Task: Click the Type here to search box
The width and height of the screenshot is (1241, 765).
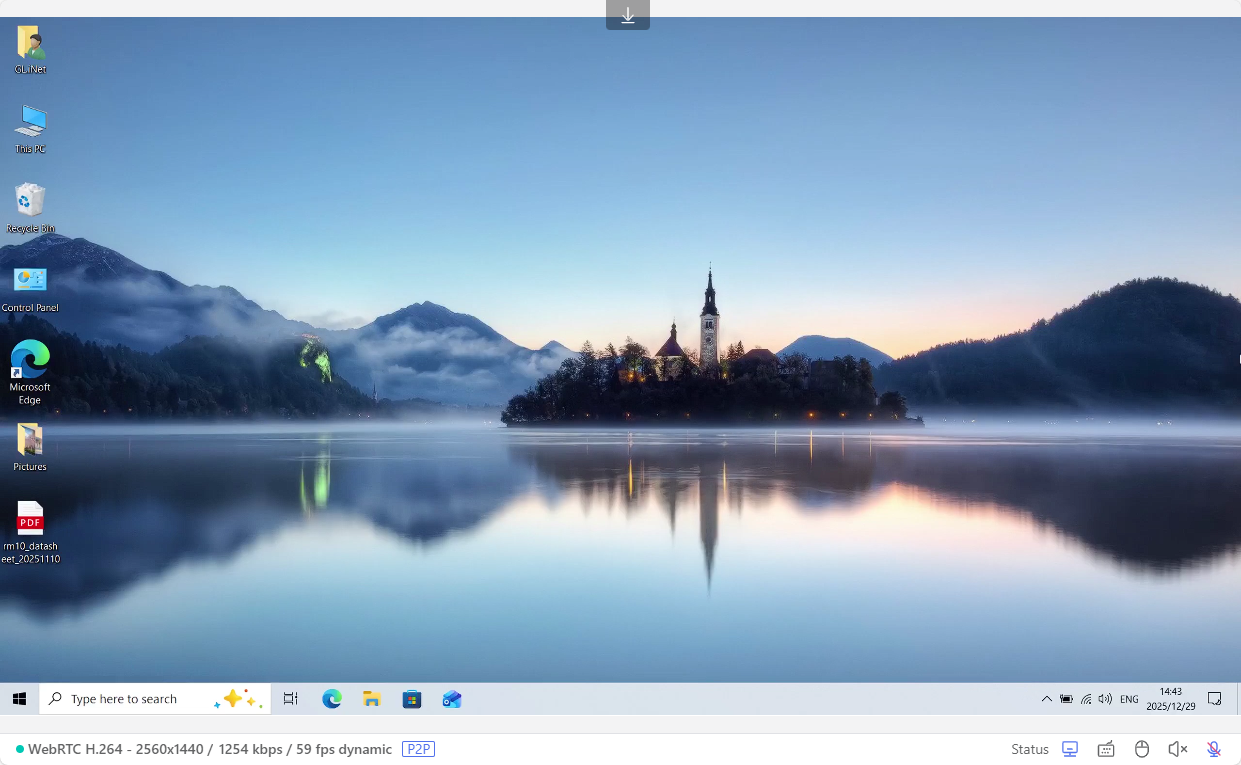Action: (x=140, y=699)
